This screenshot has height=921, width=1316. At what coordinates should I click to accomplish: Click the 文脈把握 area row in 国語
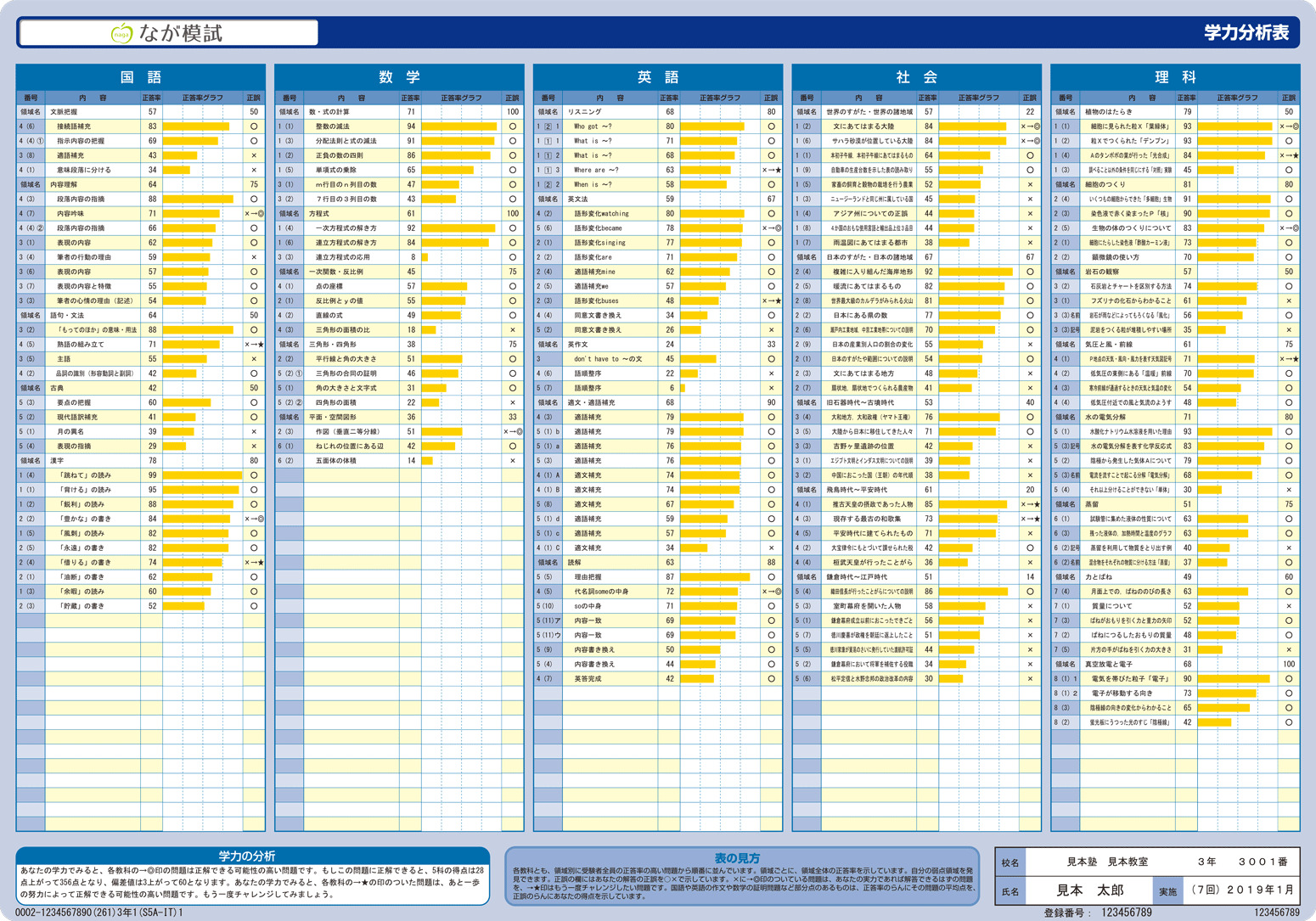(x=141, y=112)
